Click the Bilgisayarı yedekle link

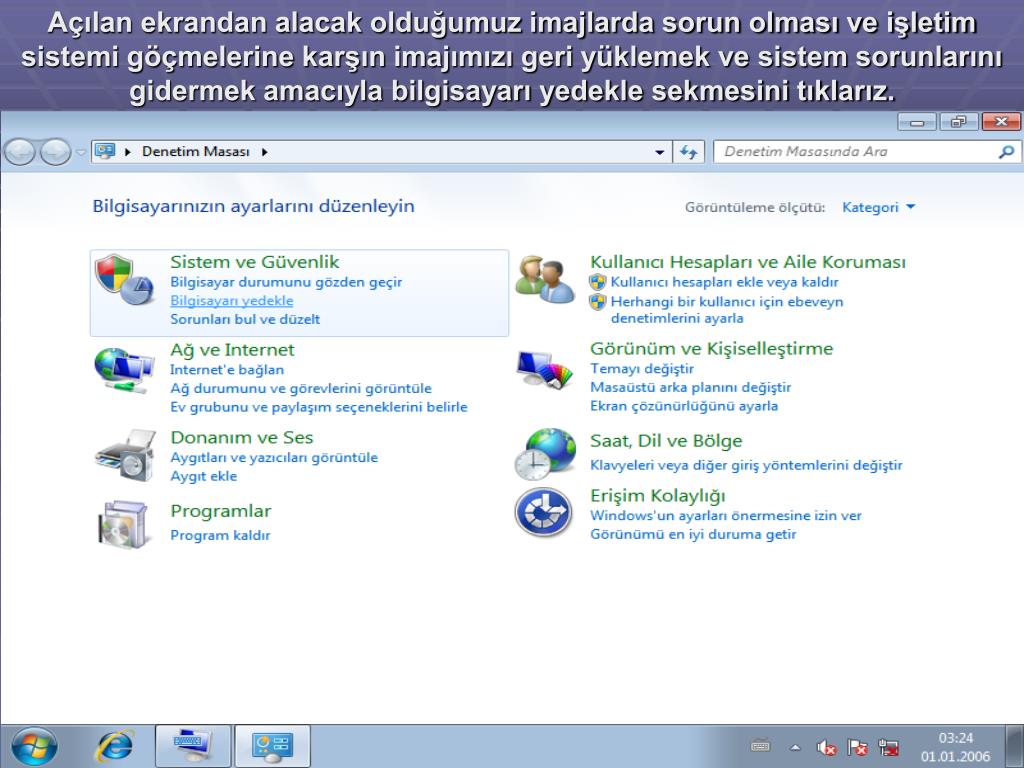232,300
